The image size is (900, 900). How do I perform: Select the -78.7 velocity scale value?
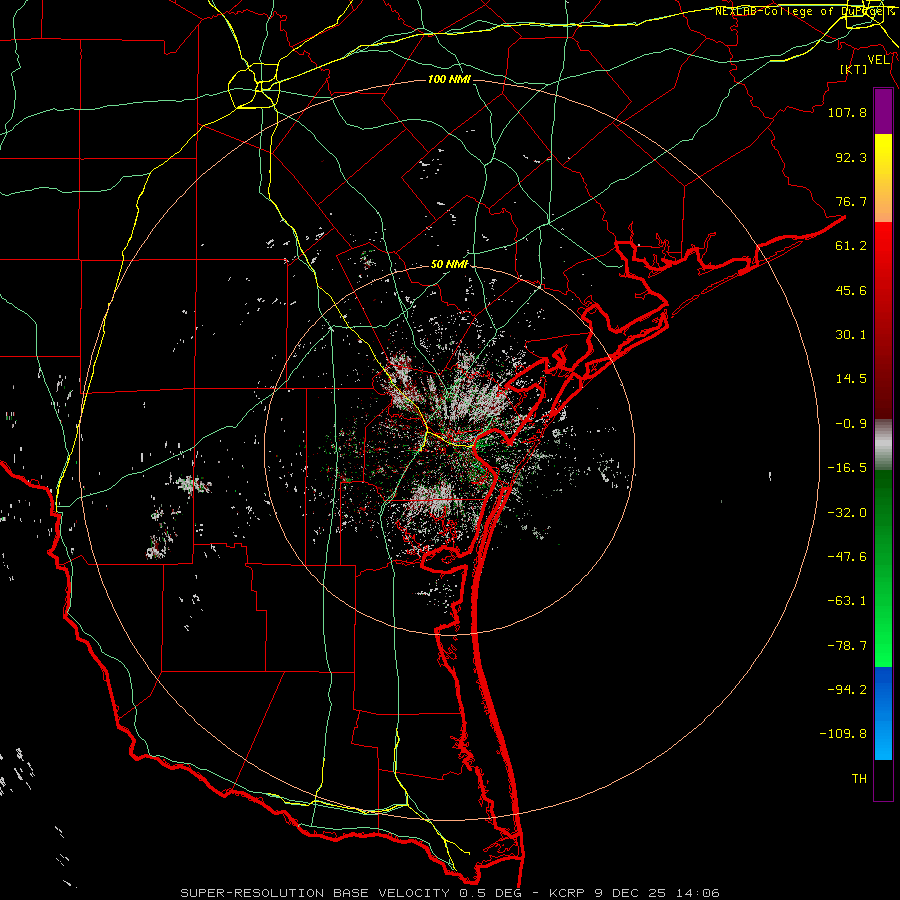pos(847,646)
